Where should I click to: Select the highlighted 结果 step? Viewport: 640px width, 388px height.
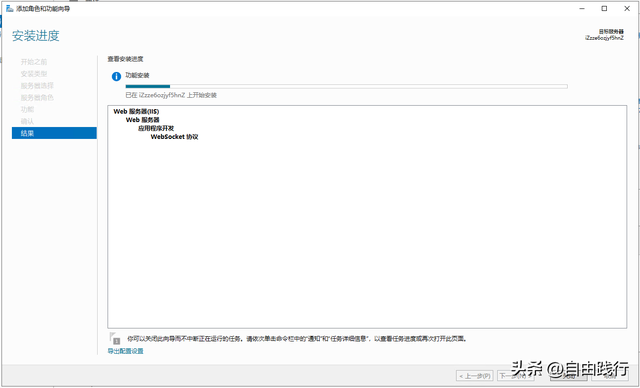tap(54, 133)
